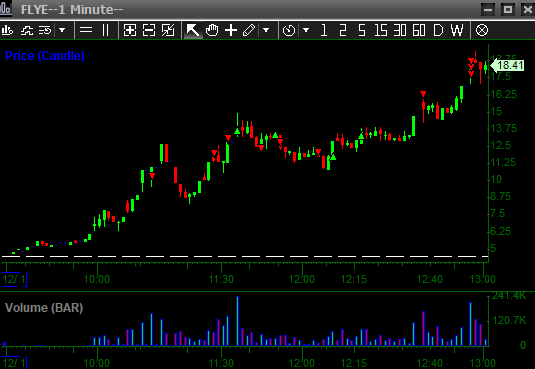
Task: Click the 12/ 1 date marker on volume axis
Action: tap(14, 363)
